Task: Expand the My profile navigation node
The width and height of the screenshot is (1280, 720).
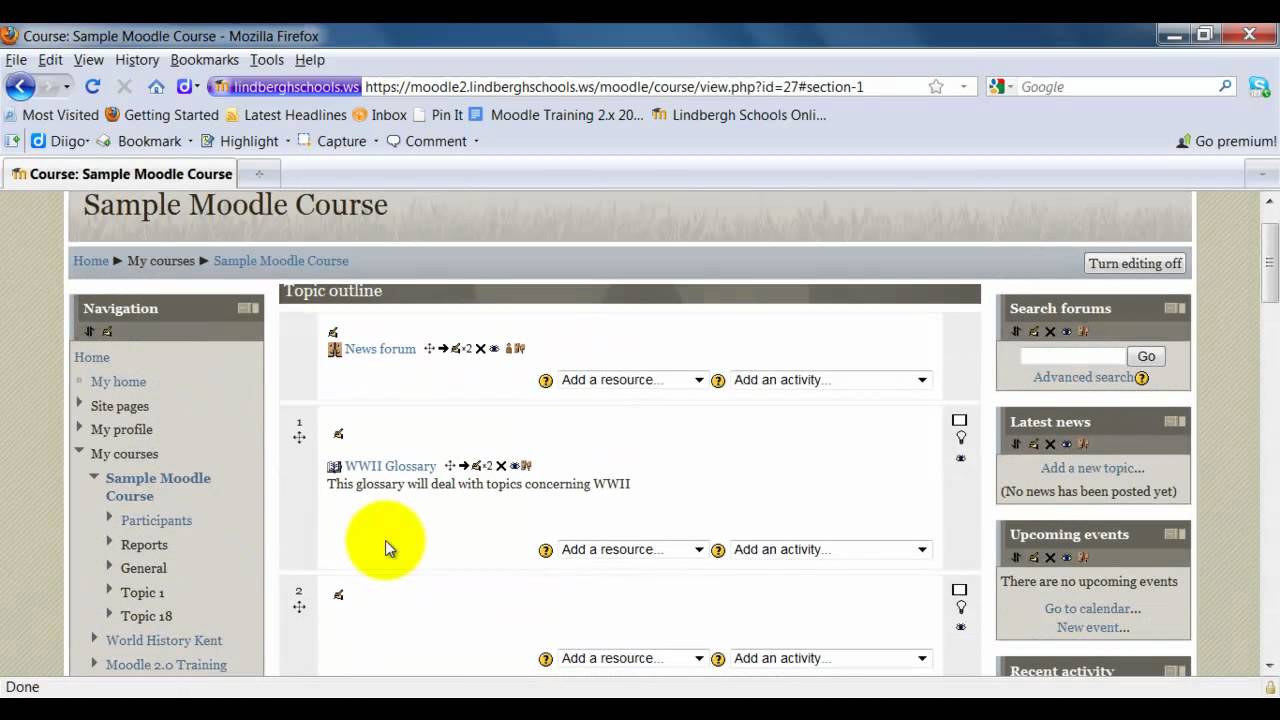Action: click(80, 428)
